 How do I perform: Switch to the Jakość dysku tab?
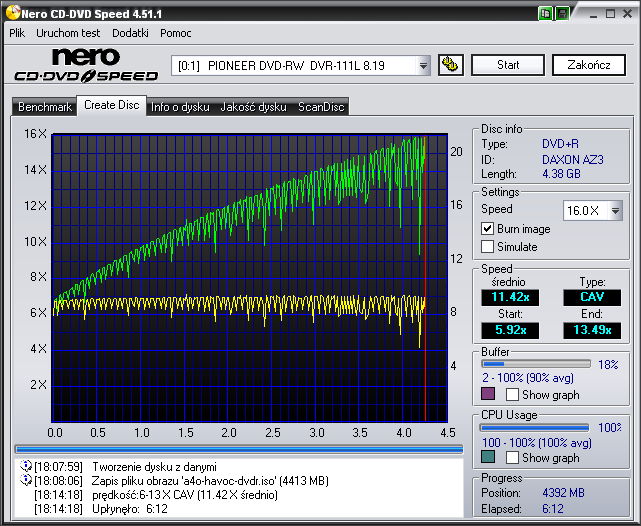tap(253, 107)
